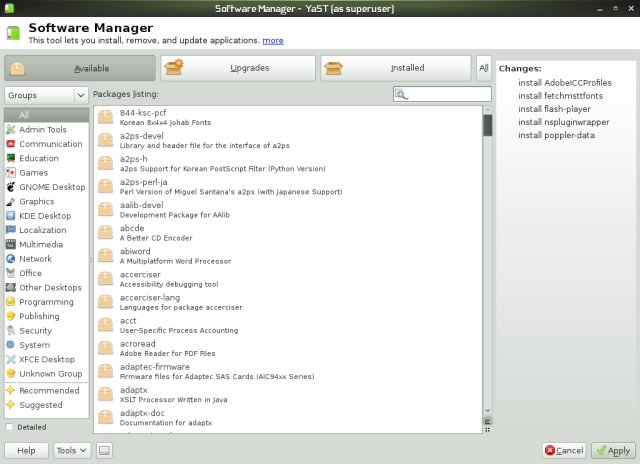Click 'install flash-player' in Changes
Image resolution: width=640 pixels, height=464 pixels.
pos(554,109)
